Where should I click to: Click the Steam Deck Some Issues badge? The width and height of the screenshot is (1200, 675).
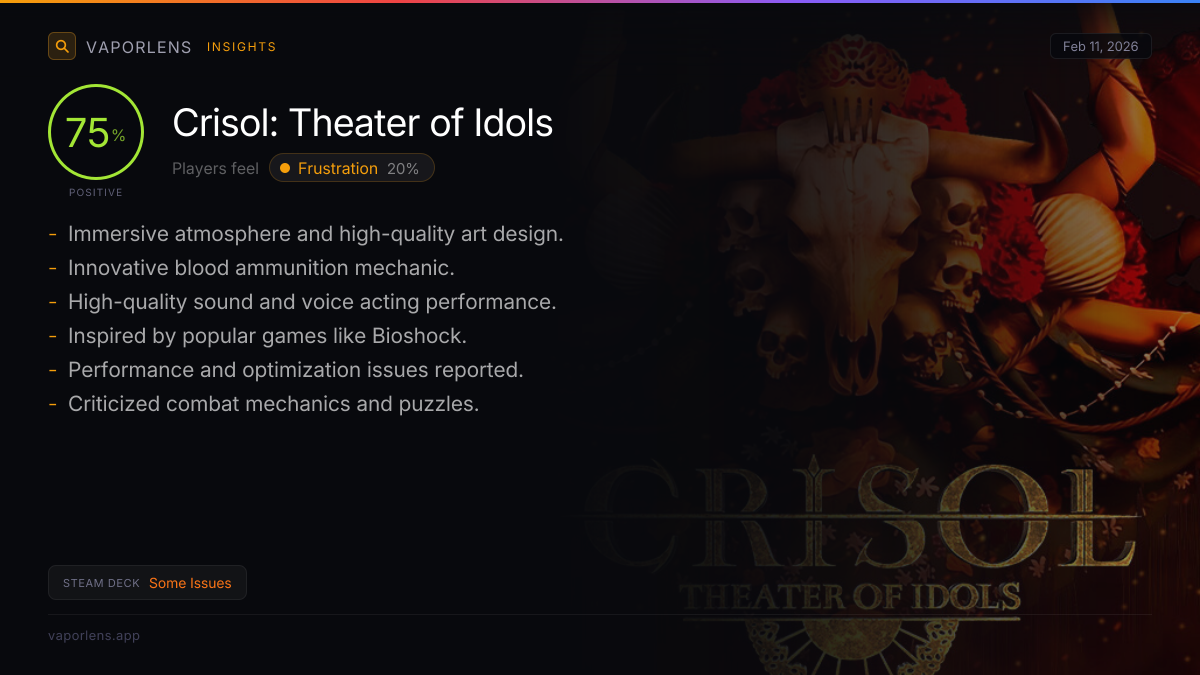[x=147, y=583]
